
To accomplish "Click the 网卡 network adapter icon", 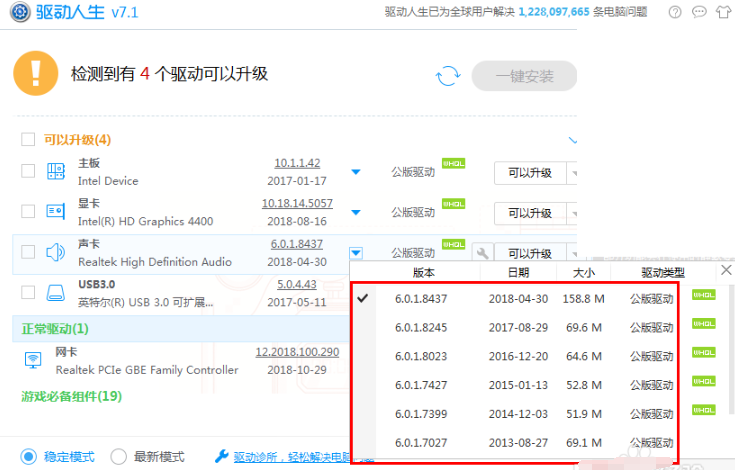I will [31, 360].
